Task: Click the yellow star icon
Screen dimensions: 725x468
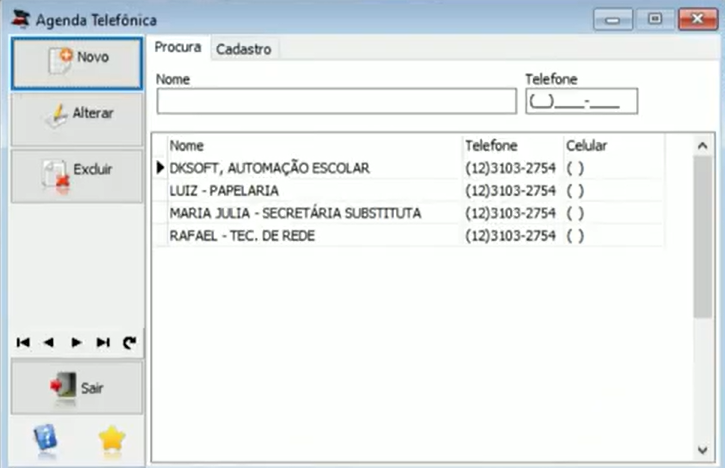Action: tap(112, 440)
